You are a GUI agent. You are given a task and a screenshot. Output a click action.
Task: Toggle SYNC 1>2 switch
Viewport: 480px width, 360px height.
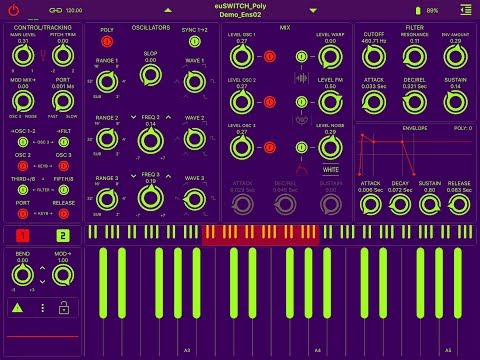(195, 42)
